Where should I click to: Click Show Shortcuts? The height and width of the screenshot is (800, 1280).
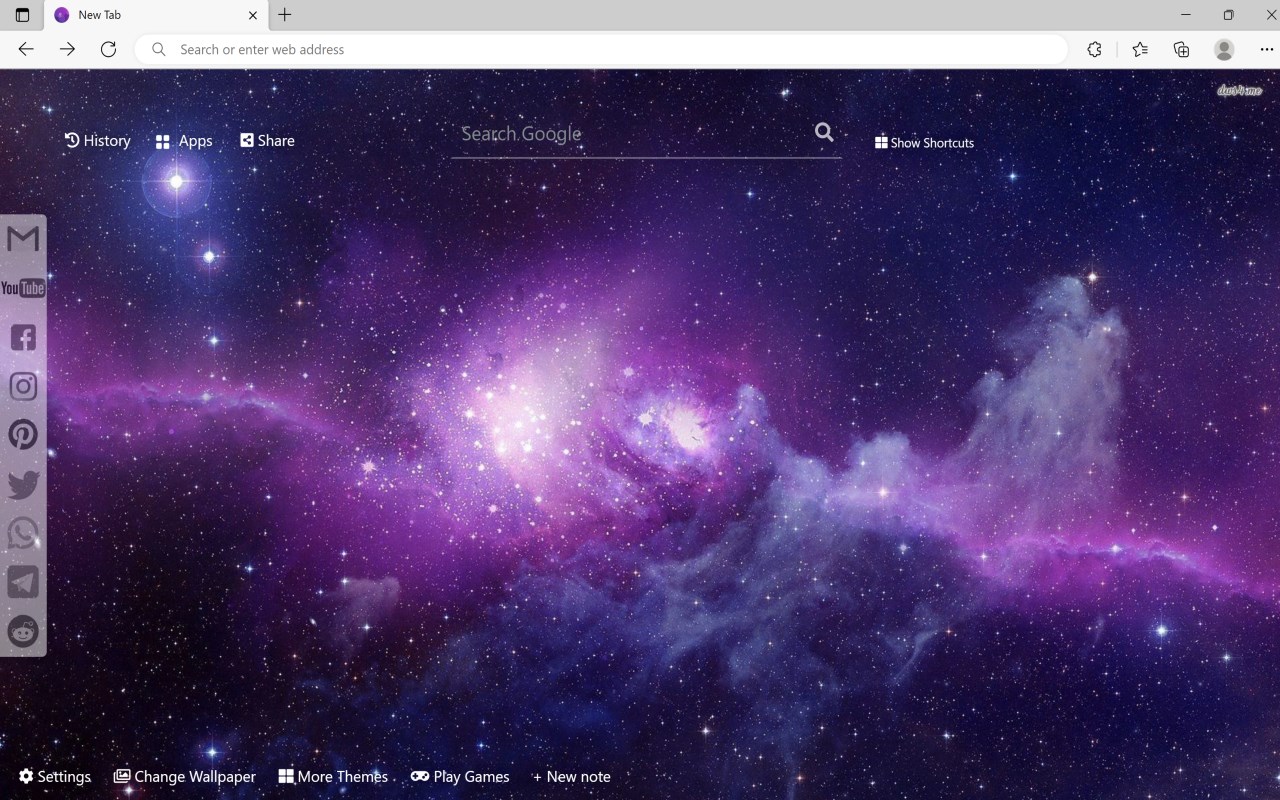click(x=924, y=142)
